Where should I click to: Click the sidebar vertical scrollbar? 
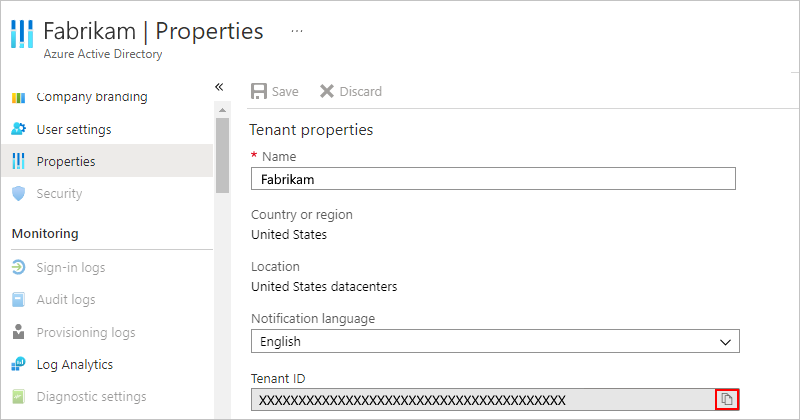pos(221,150)
